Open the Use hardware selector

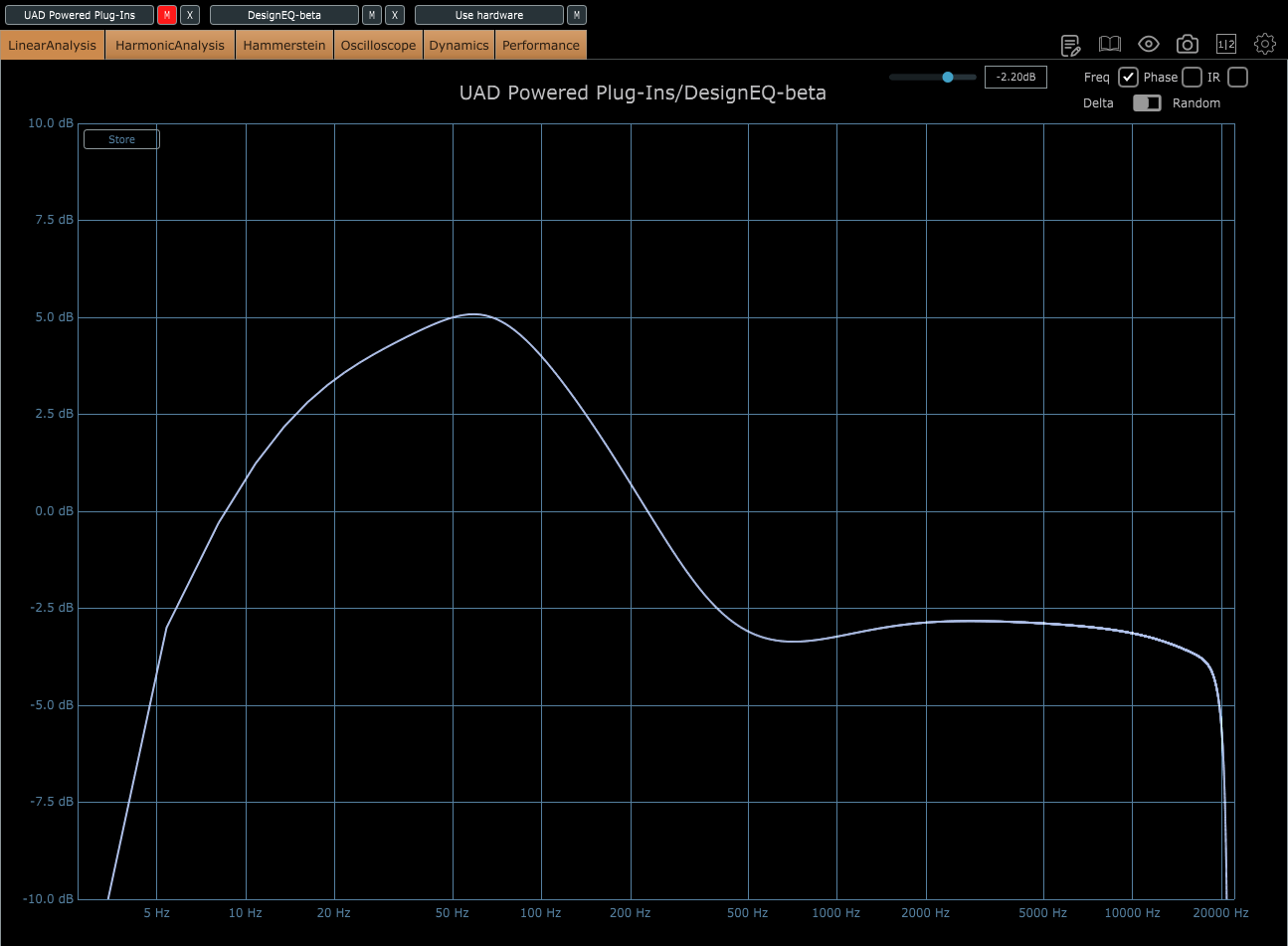pos(489,15)
